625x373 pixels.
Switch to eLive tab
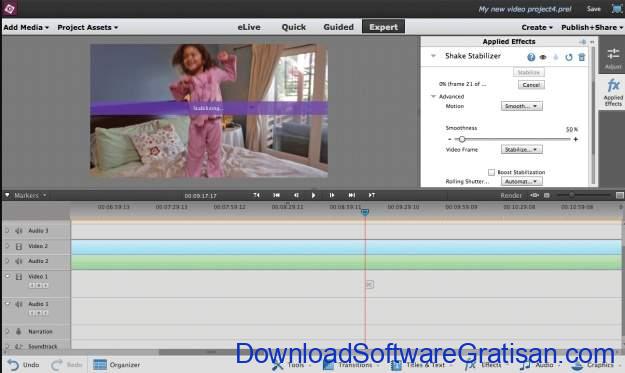click(x=249, y=27)
